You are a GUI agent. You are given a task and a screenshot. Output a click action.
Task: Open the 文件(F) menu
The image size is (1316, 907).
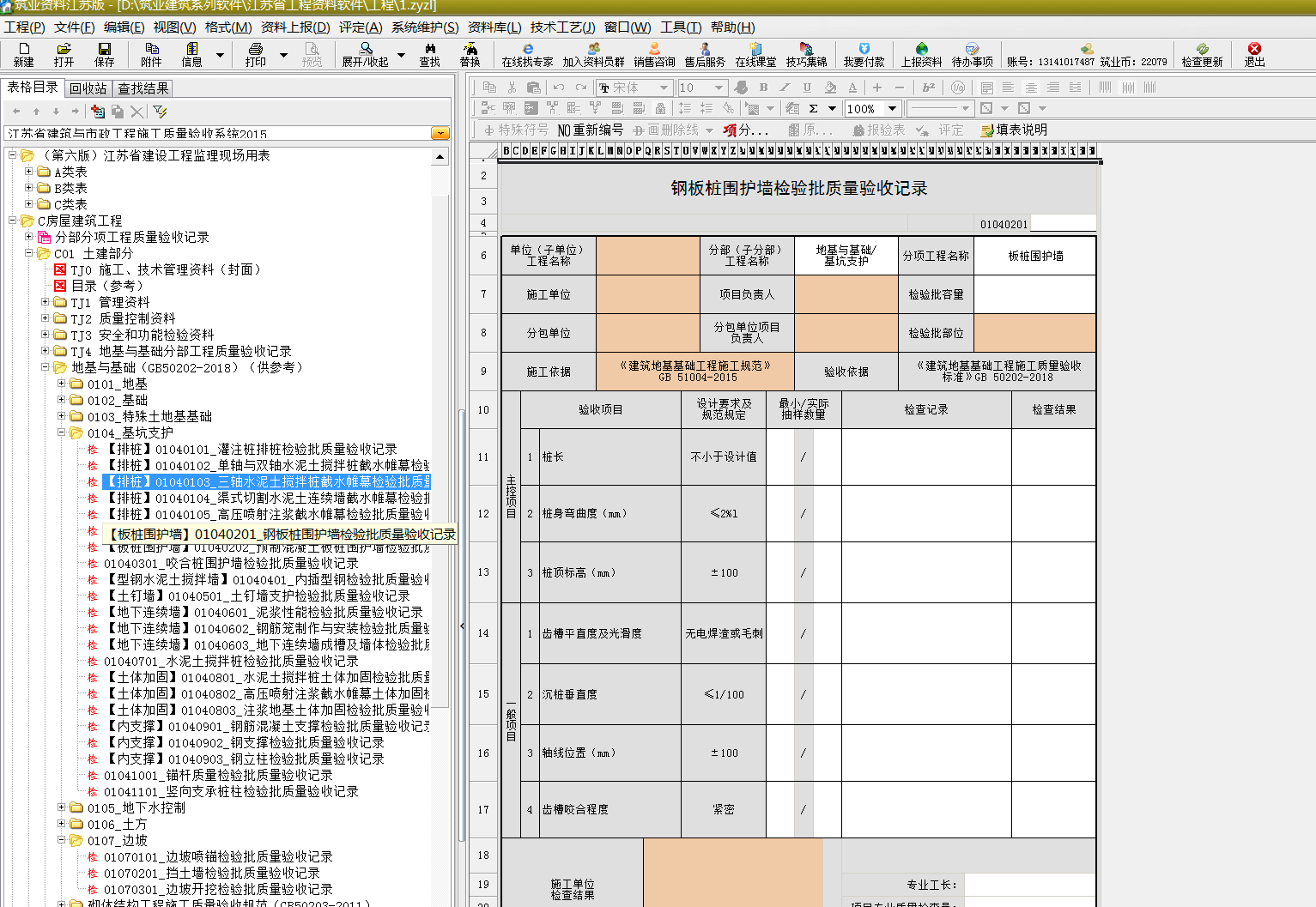click(74, 27)
